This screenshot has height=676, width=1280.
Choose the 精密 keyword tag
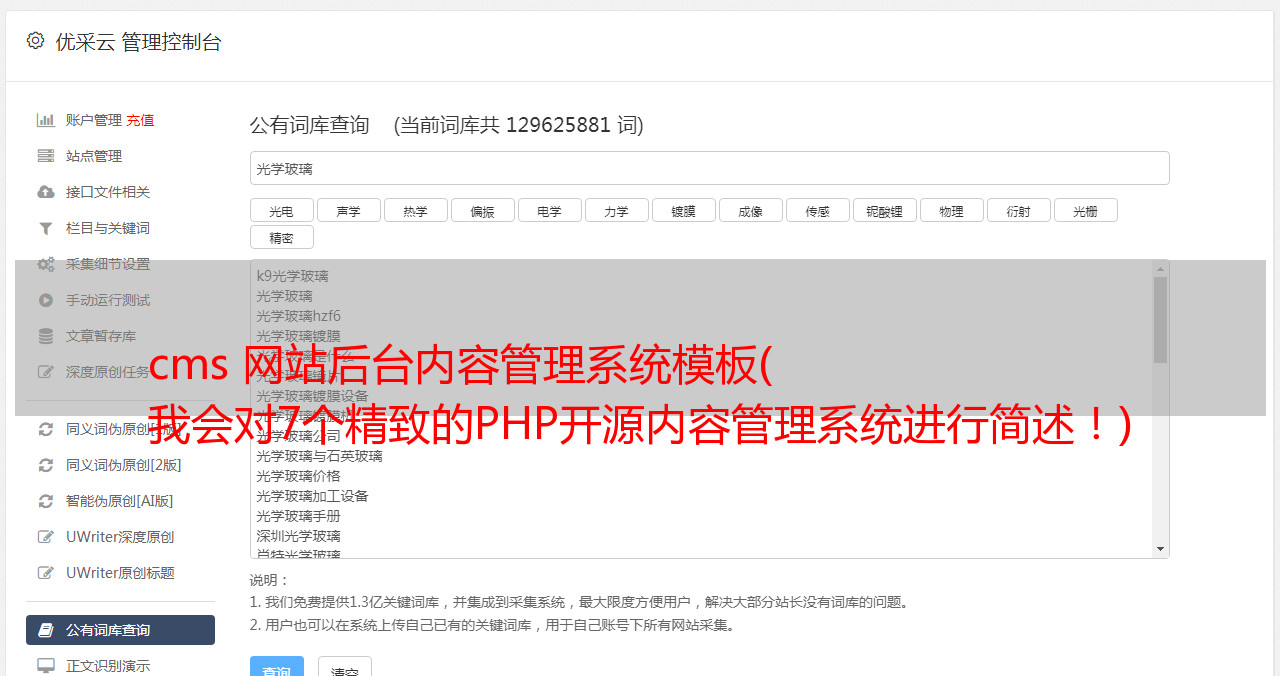tap(282, 237)
